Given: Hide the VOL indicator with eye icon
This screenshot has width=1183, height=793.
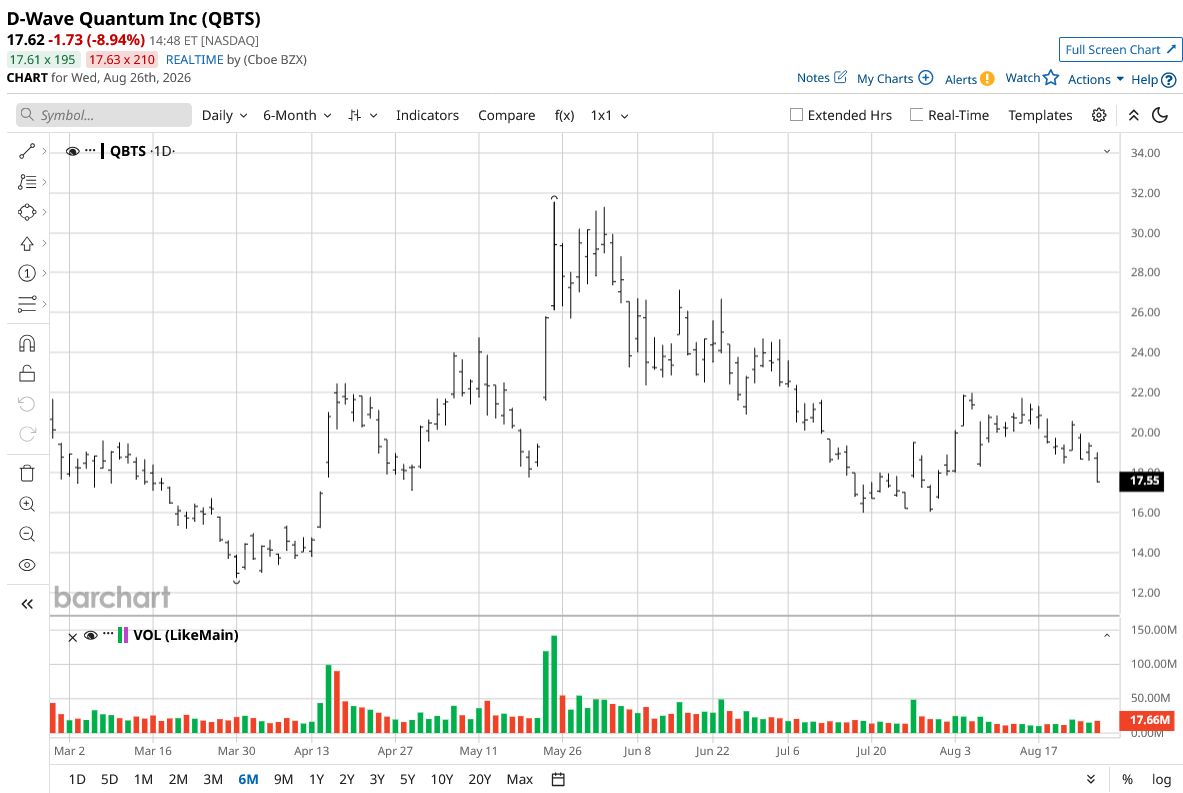Looking at the screenshot, I should pos(91,635).
